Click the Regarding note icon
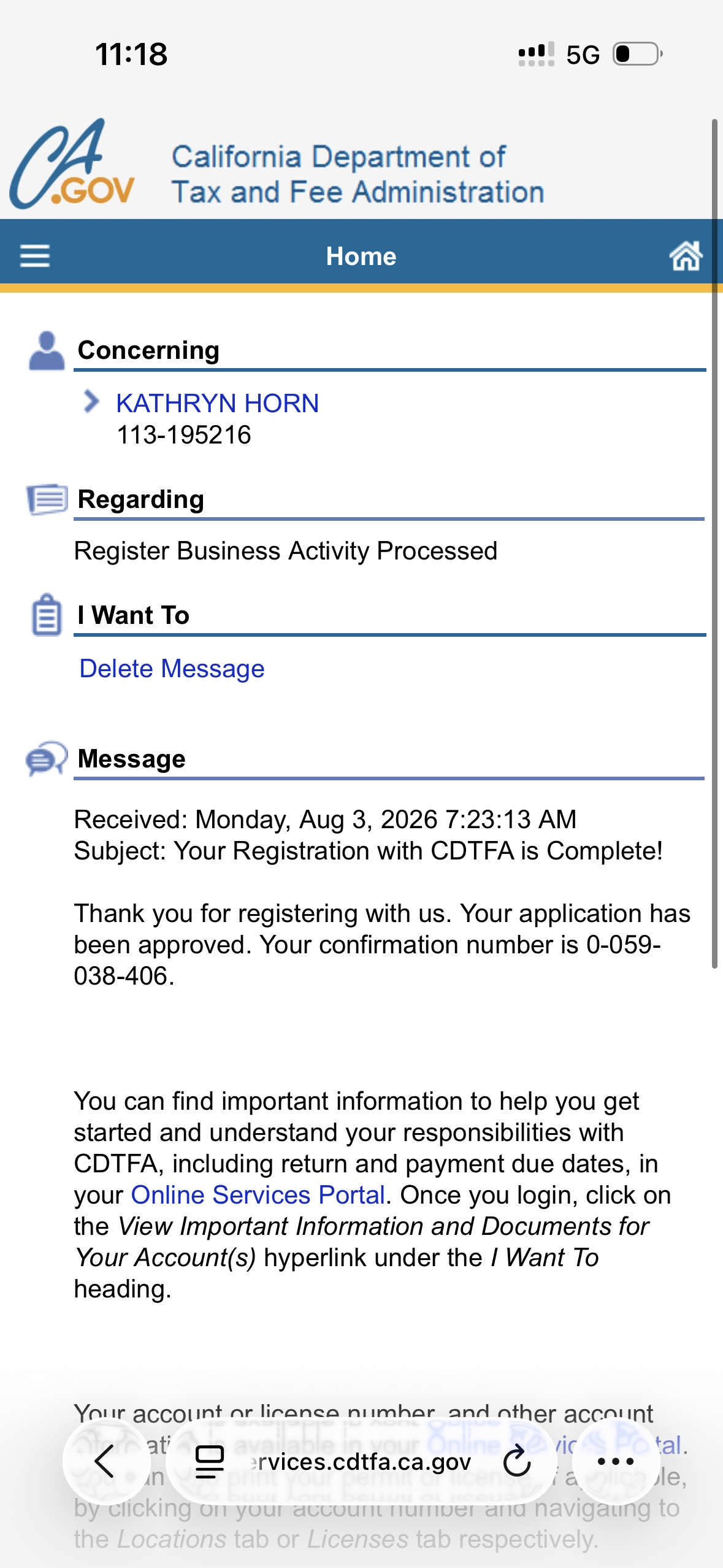This screenshot has width=723, height=1568. (x=47, y=499)
